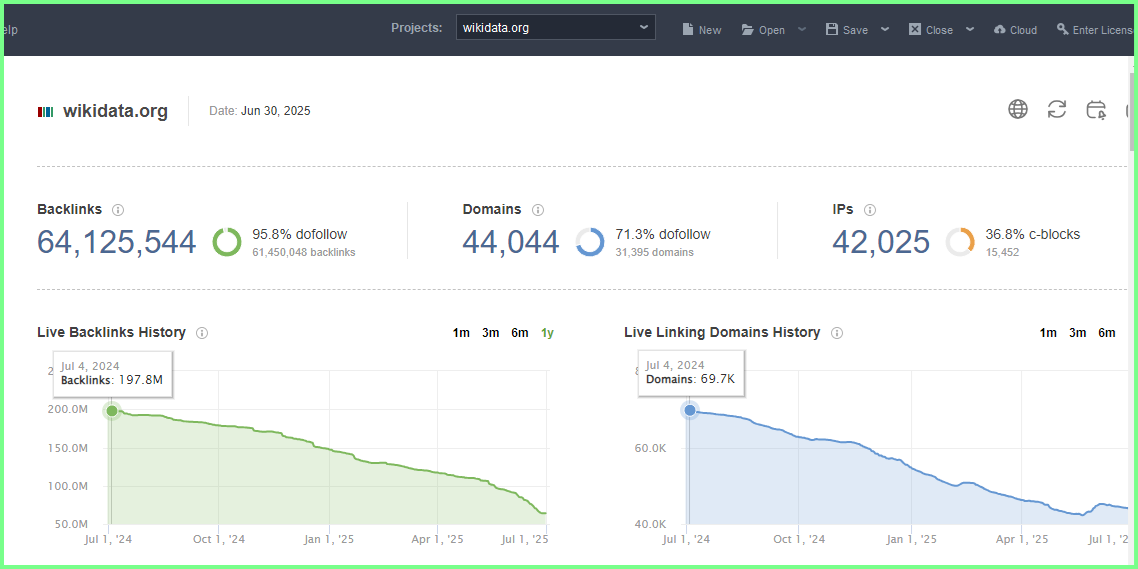Open the Projects dropdown showing wikidata.org

point(555,28)
